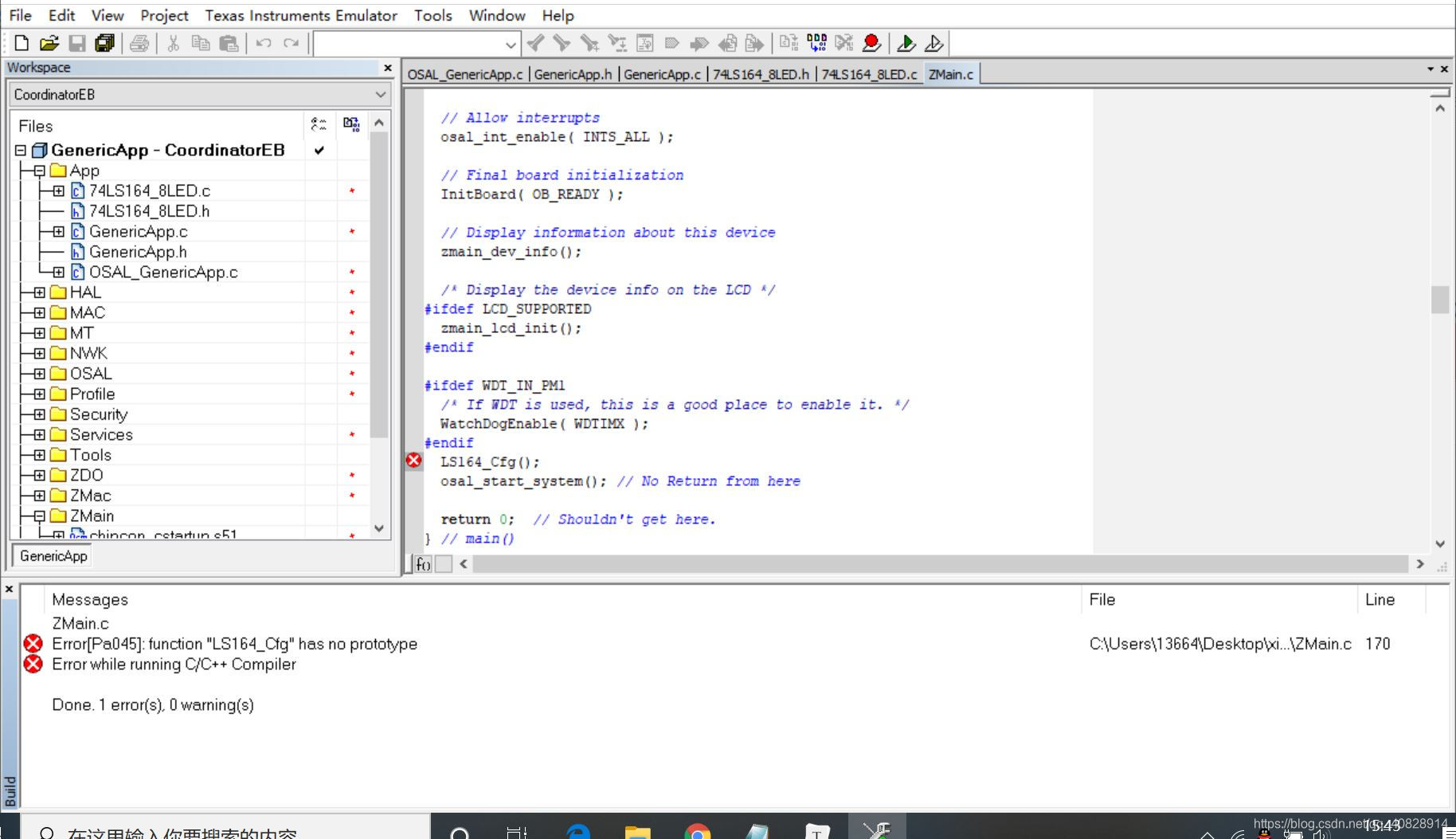The width and height of the screenshot is (1456, 839).
Task: Expand the ZDO folder
Action: pos(39,475)
